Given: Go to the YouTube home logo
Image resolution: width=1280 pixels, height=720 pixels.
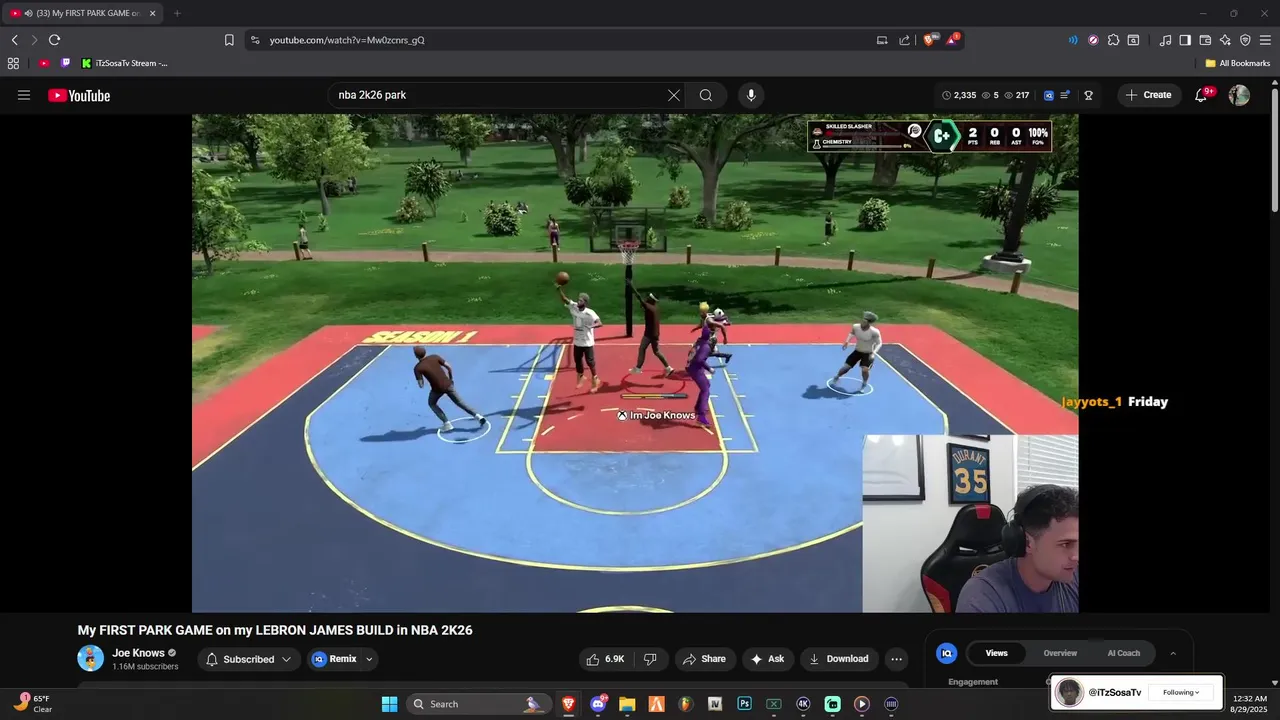Looking at the screenshot, I should click(79, 95).
